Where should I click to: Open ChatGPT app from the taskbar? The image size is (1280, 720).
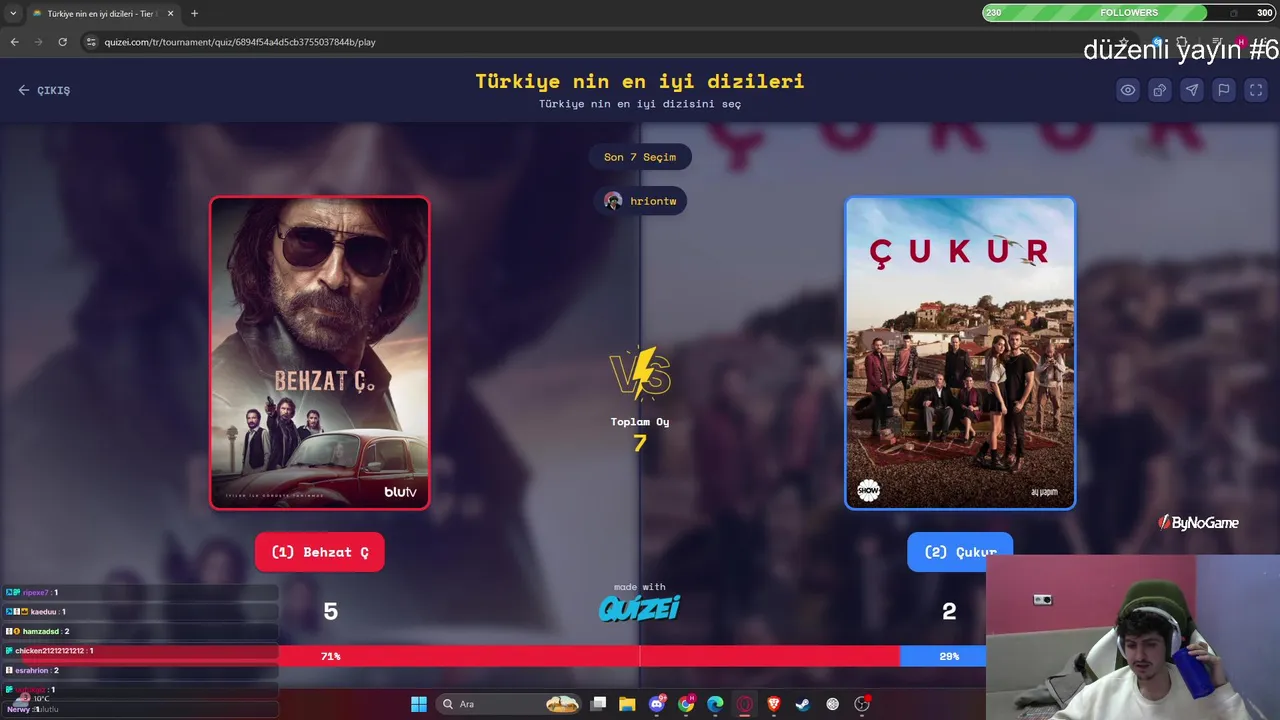(x=832, y=704)
